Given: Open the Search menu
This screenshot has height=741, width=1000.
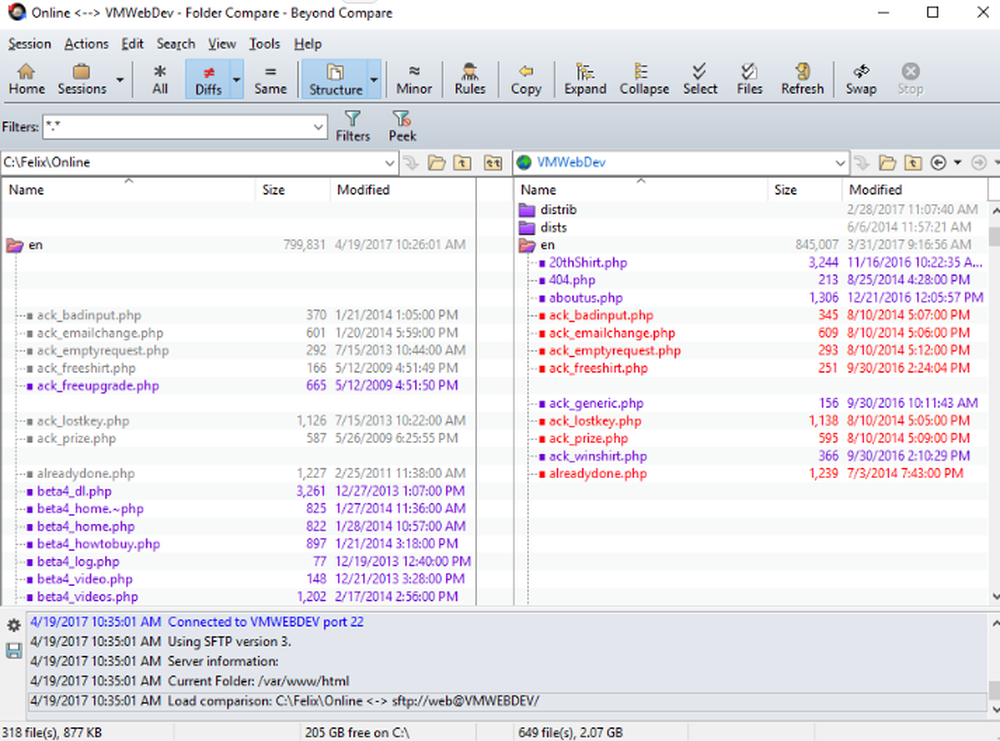Looking at the screenshot, I should pyautogui.click(x=175, y=44).
